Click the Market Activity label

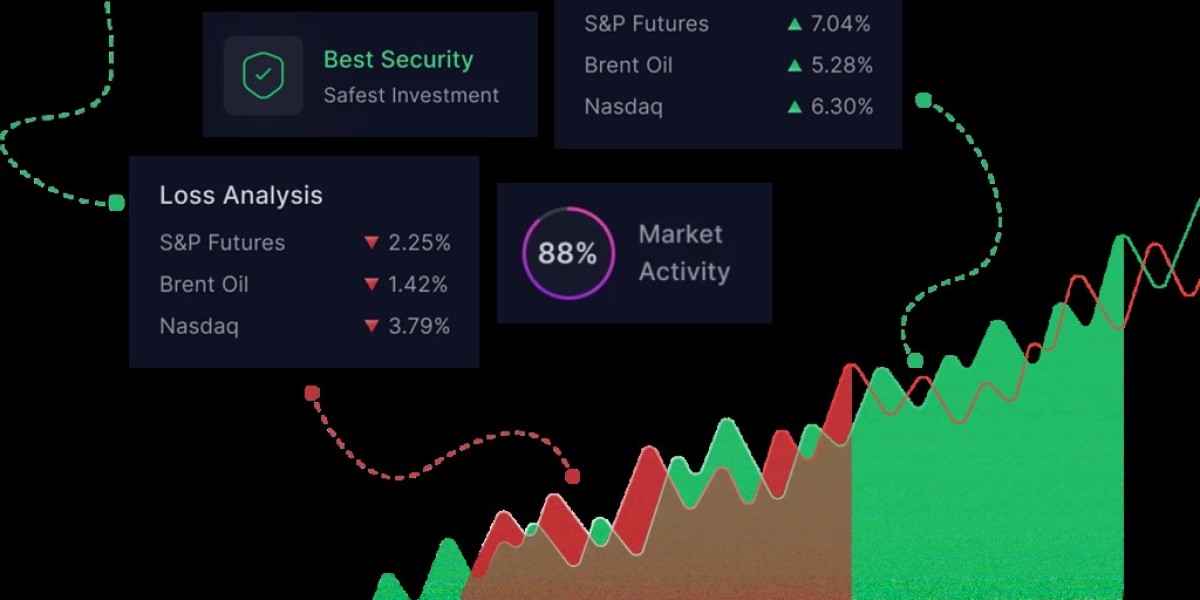pyautogui.click(x=684, y=253)
